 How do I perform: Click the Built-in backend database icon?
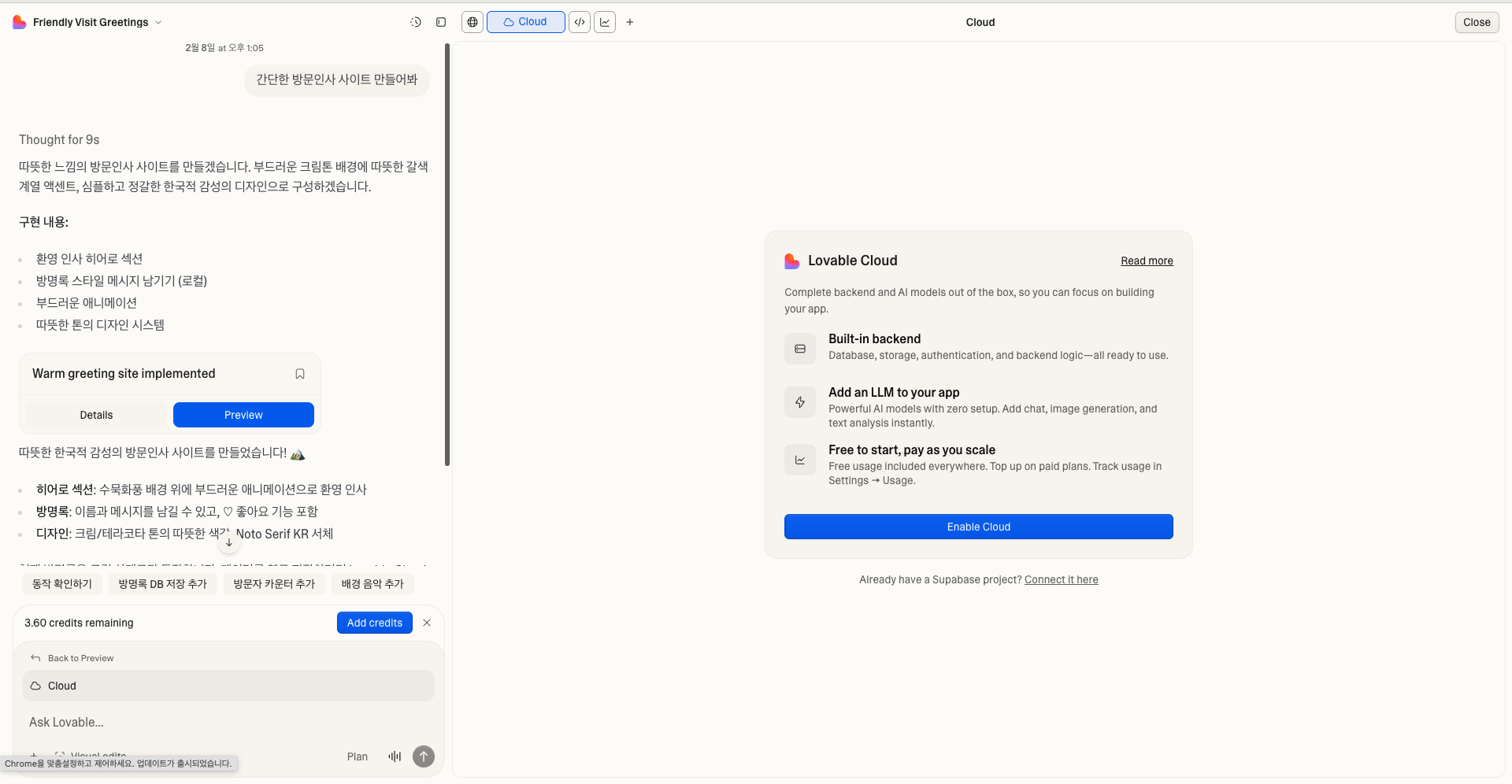coord(800,349)
